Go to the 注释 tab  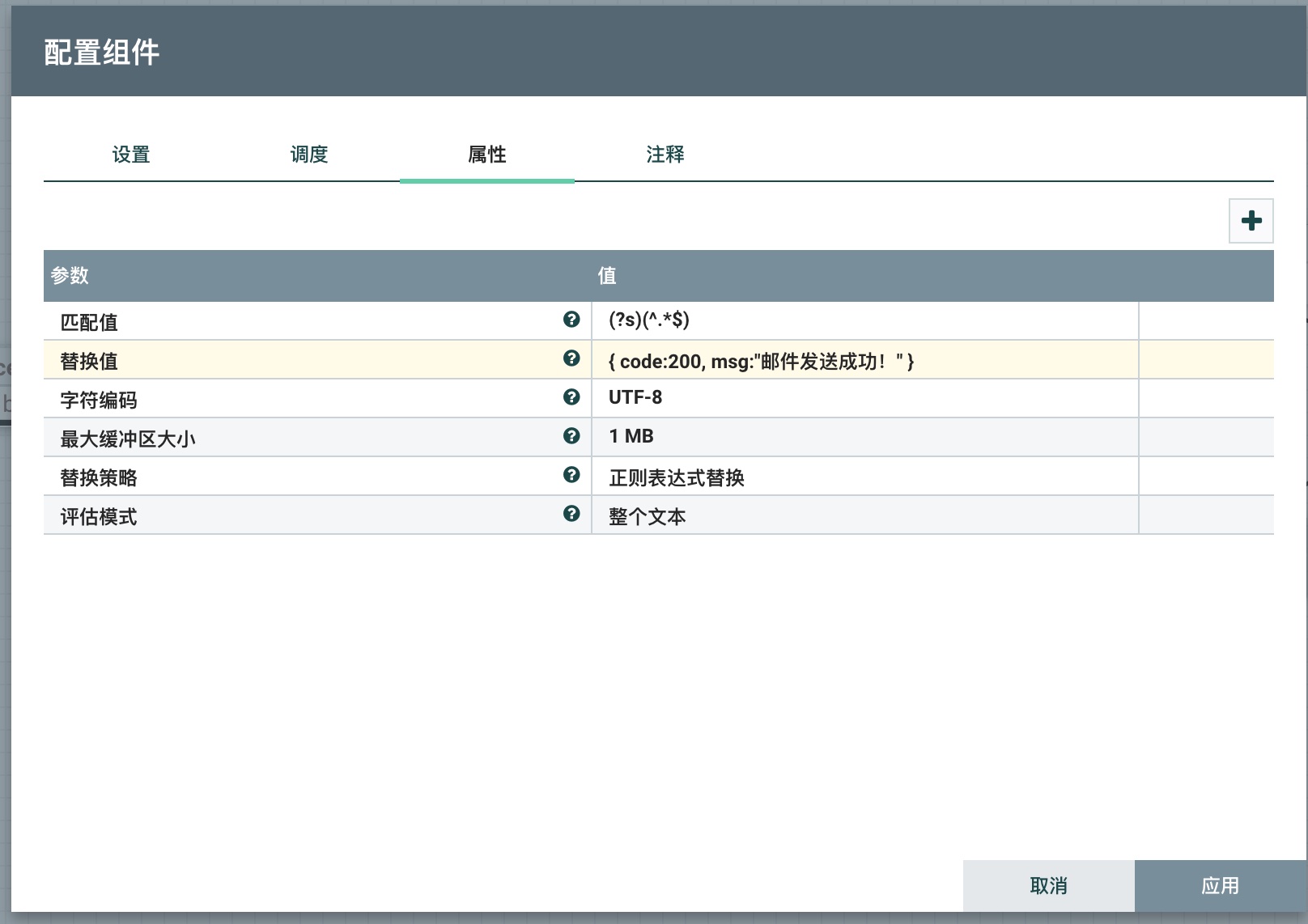point(665,155)
